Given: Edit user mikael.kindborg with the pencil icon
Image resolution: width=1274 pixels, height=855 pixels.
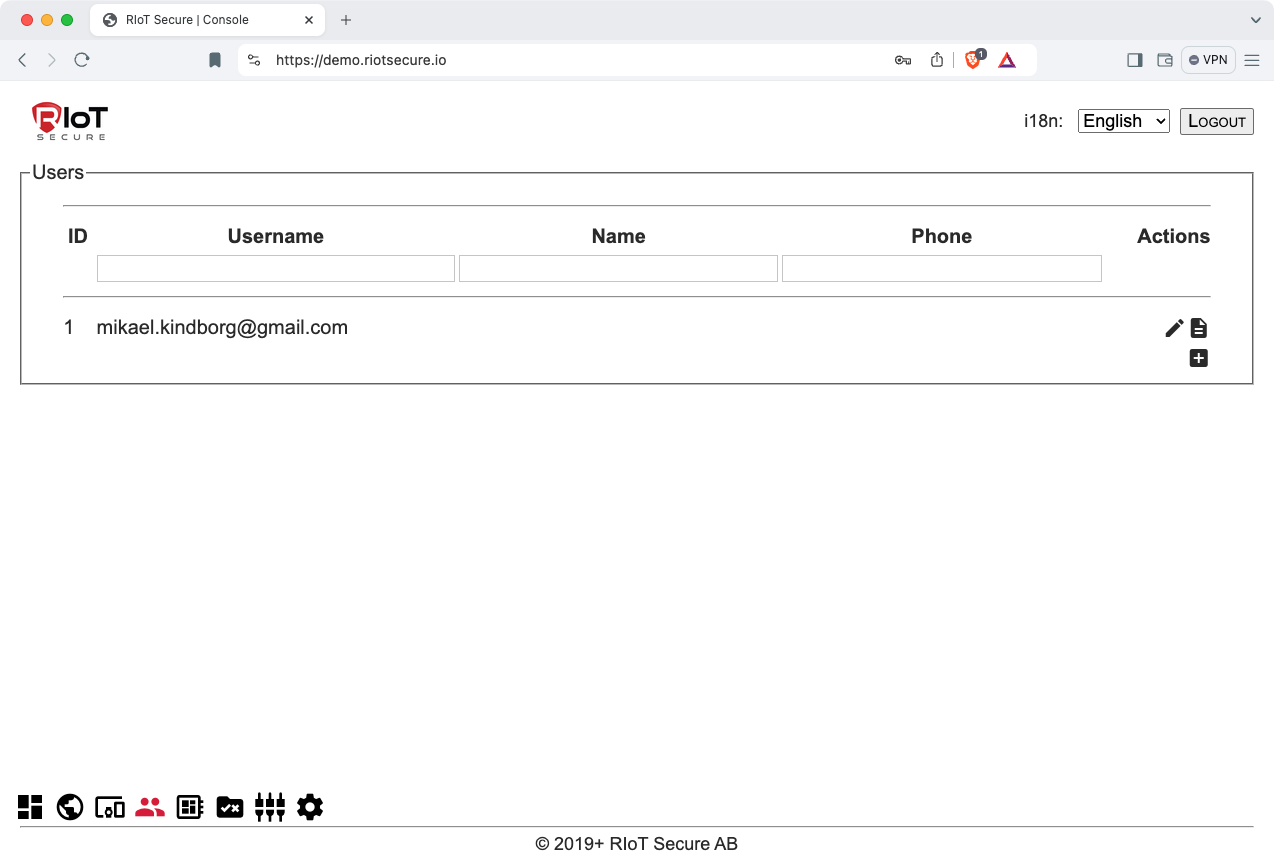Looking at the screenshot, I should coord(1175,328).
